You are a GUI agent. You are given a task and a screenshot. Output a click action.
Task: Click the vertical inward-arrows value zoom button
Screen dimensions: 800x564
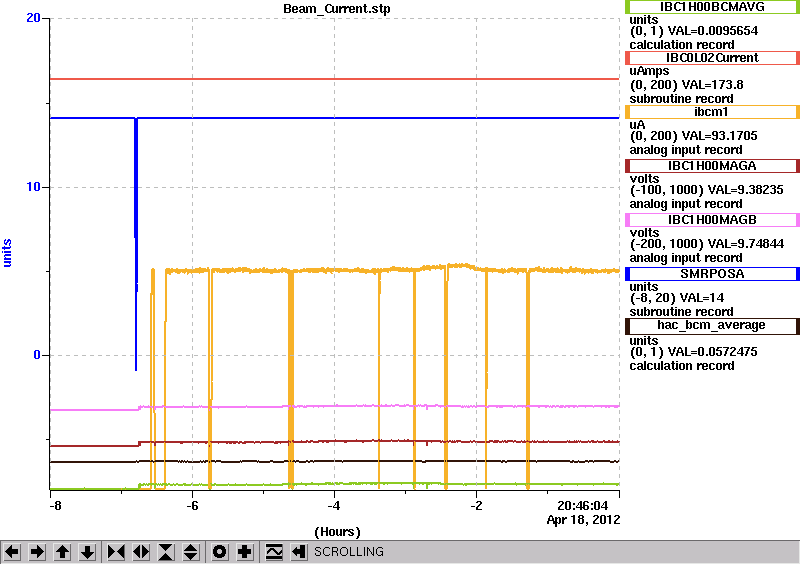[x=166, y=552]
